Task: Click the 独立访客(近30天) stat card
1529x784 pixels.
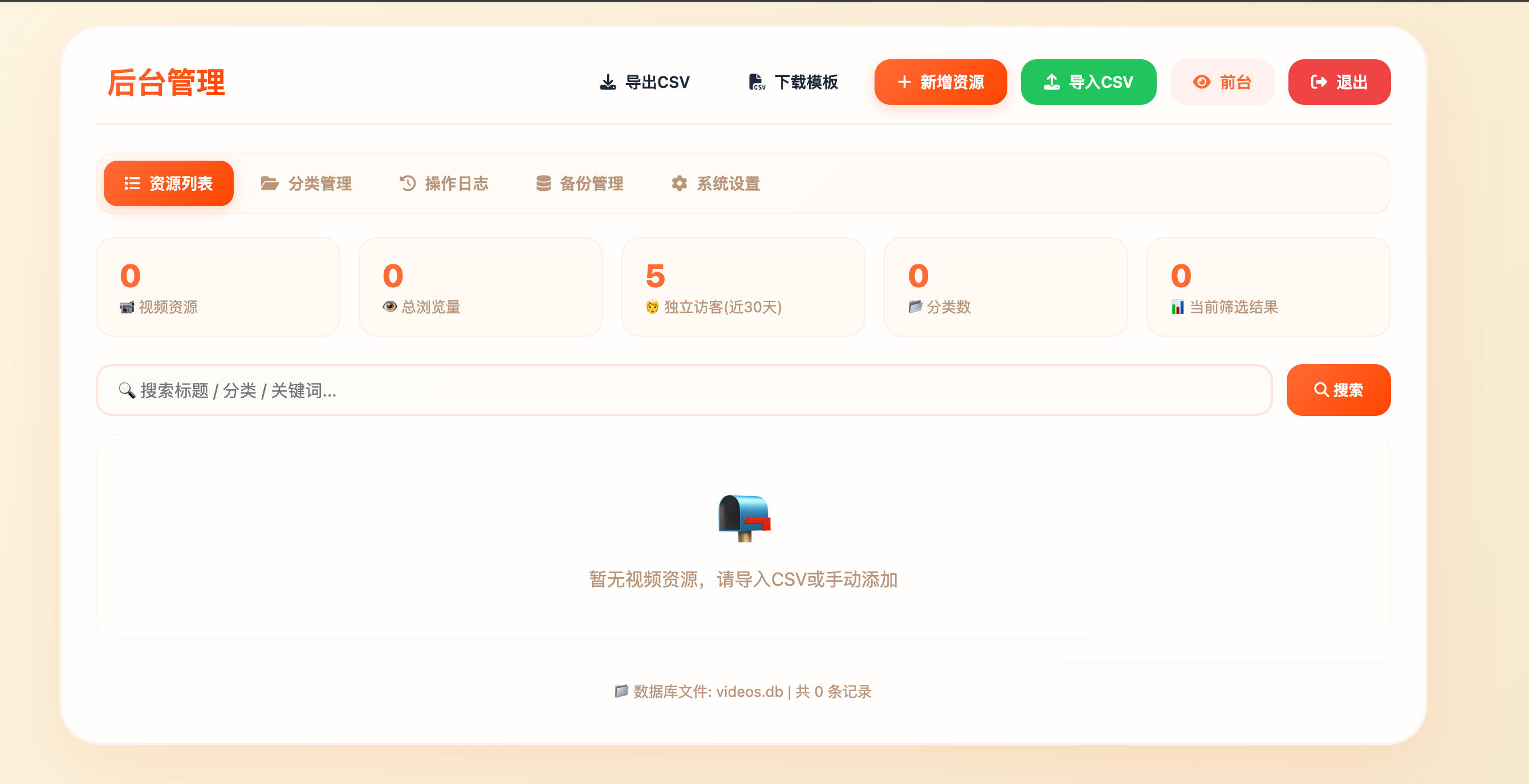Action: tap(743, 287)
